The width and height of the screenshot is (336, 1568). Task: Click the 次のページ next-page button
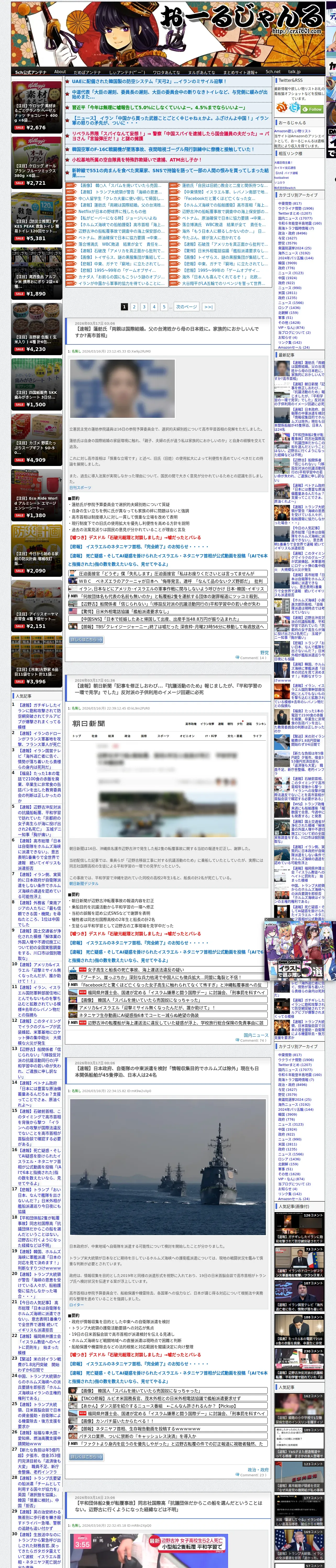187,307
